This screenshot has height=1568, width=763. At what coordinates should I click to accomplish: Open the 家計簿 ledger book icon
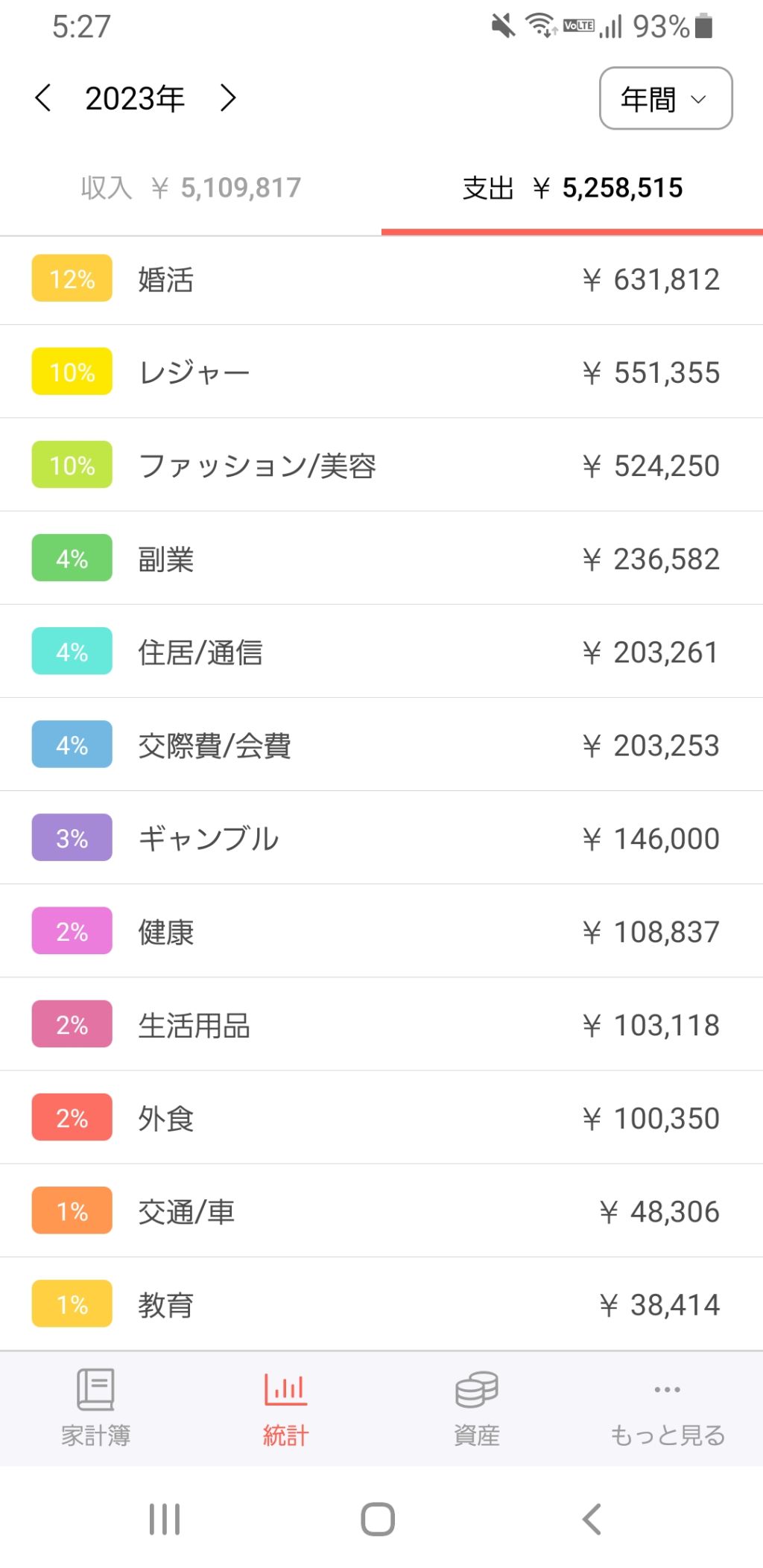[x=95, y=1389]
